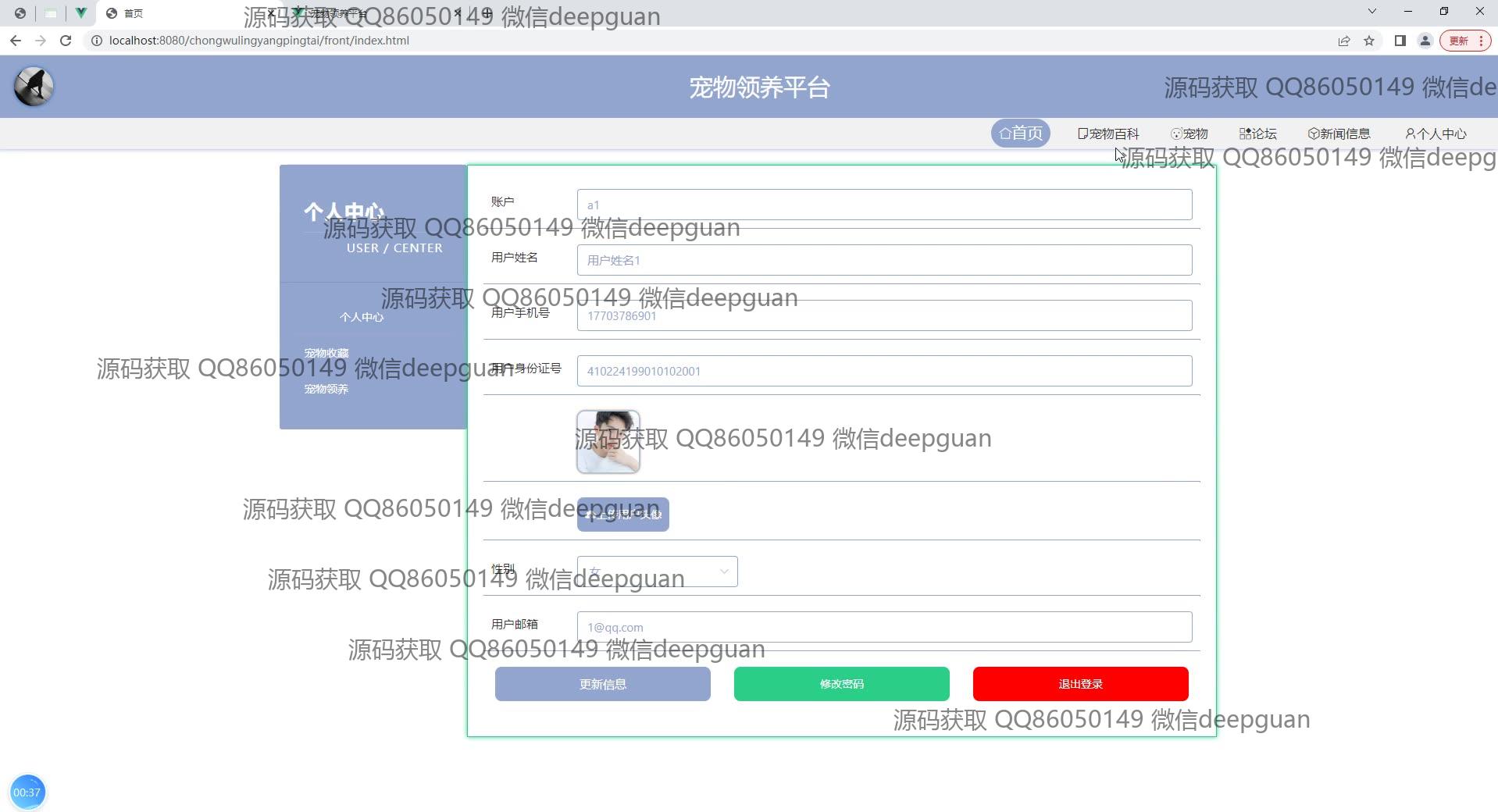The width and height of the screenshot is (1498, 812).
Task: Select 宠物领养 in the sidebar
Action: 326,389
